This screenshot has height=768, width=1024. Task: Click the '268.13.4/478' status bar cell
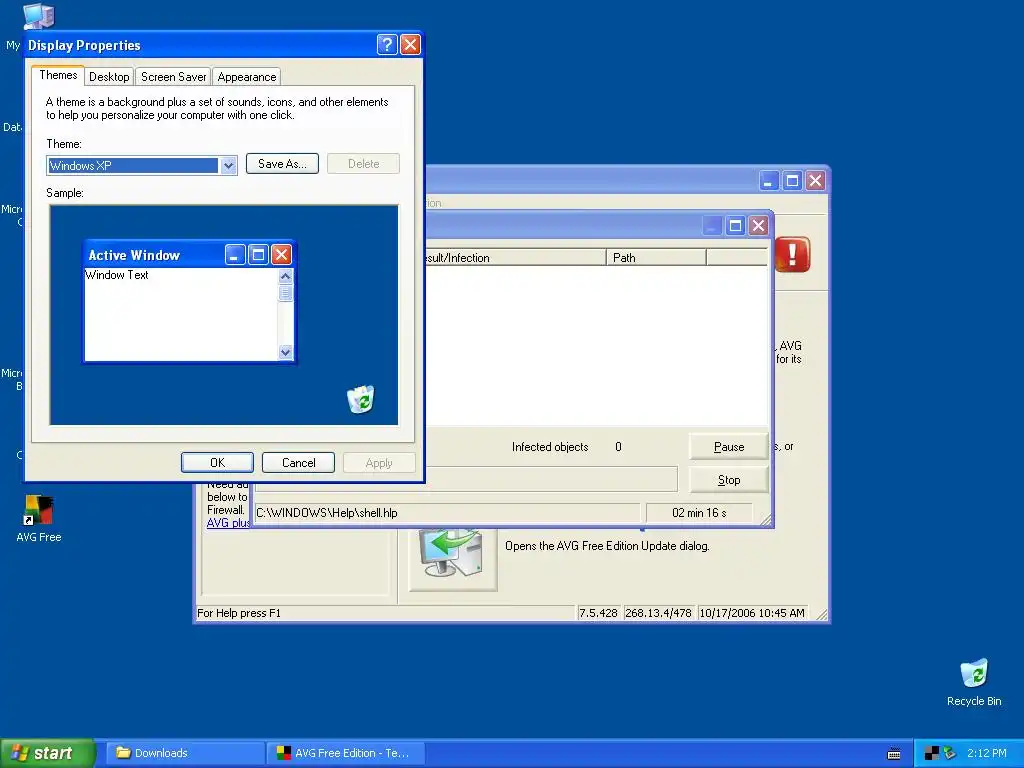tap(658, 613)
